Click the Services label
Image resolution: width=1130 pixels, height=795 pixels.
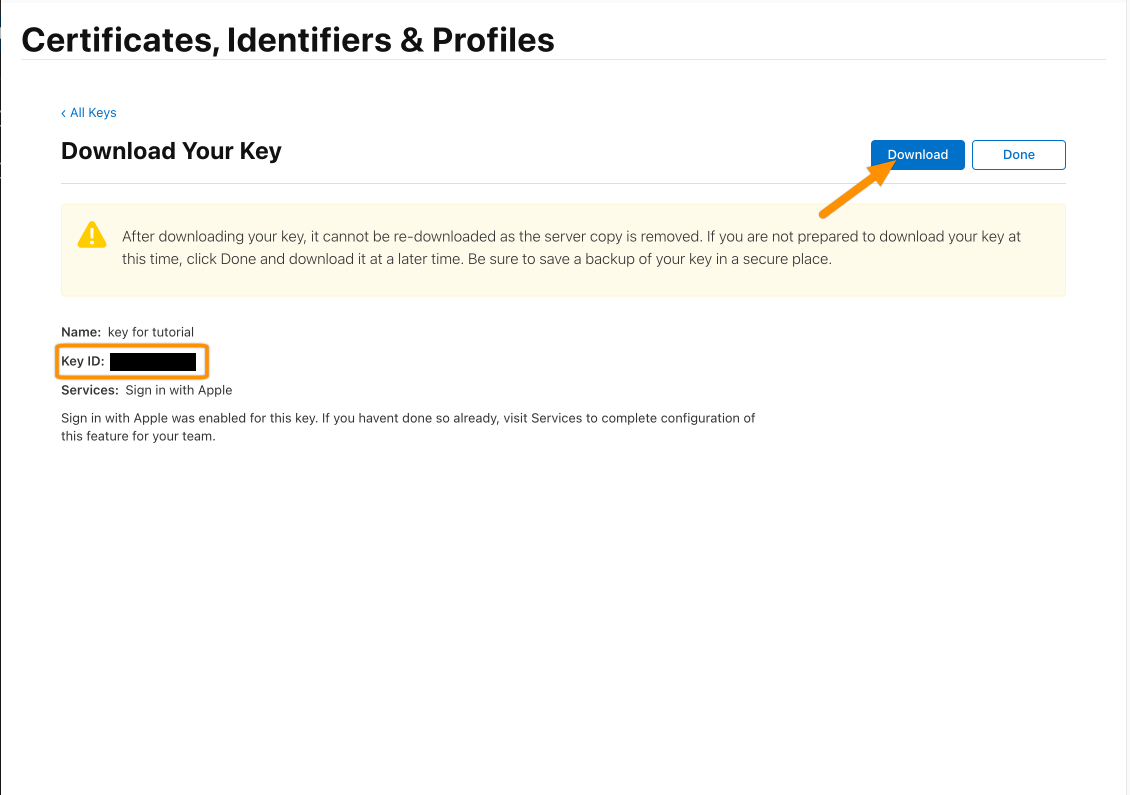click(90, 390)
